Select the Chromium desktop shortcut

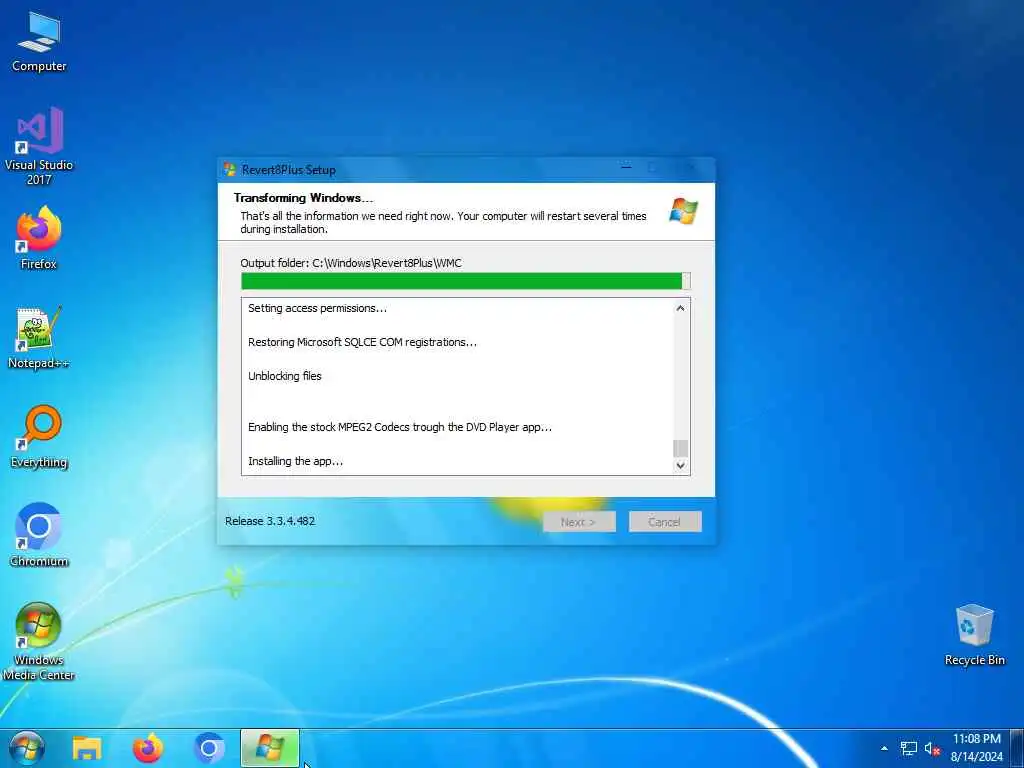click(39, 536)
